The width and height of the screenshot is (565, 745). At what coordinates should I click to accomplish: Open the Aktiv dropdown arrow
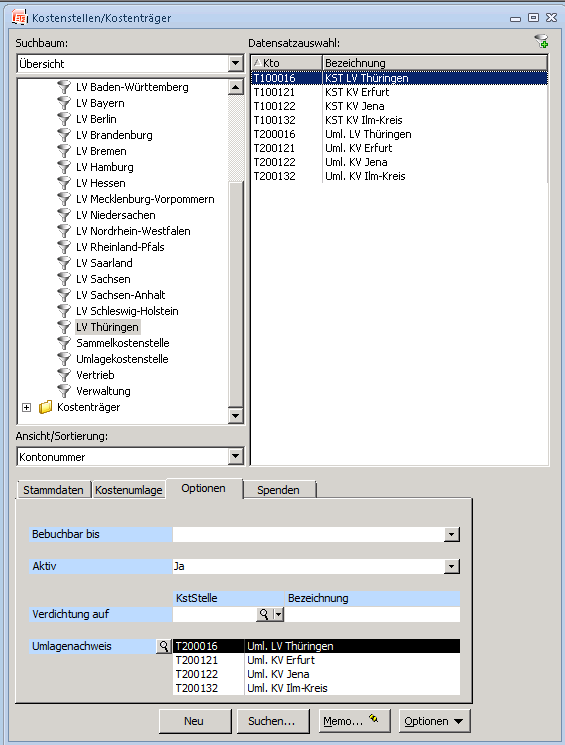(452, 566)
